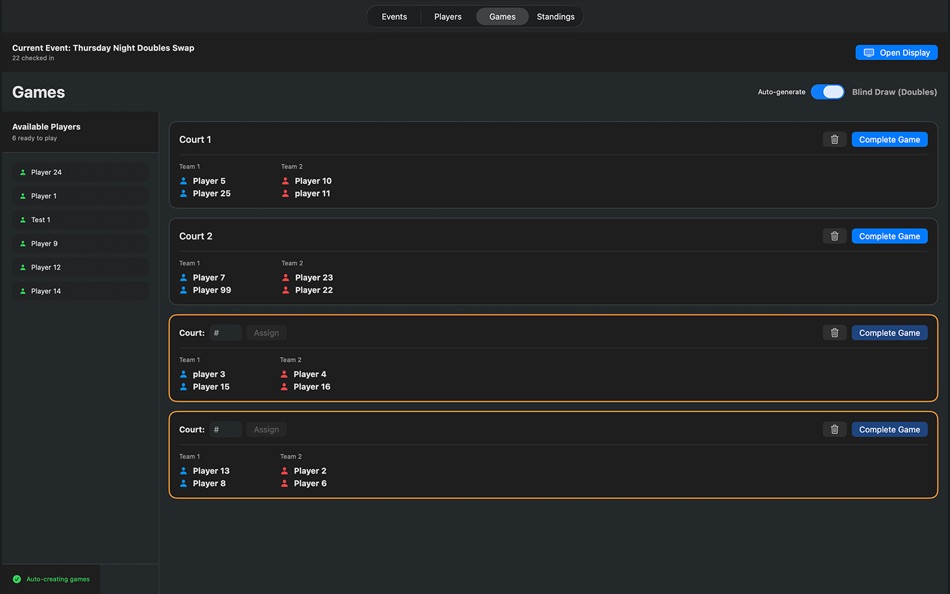Screen dimensions: 950x594
Task: Click the red person icon beside Player 16
Action: (x=284, y=387)
